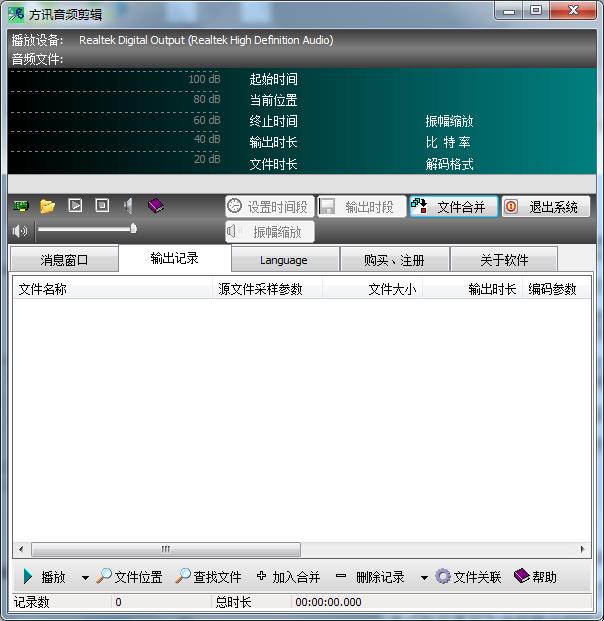The height and width of the screenshot is (621, 604).
Task: Click the green sound card device icon
Action: [x=21, y=206]
